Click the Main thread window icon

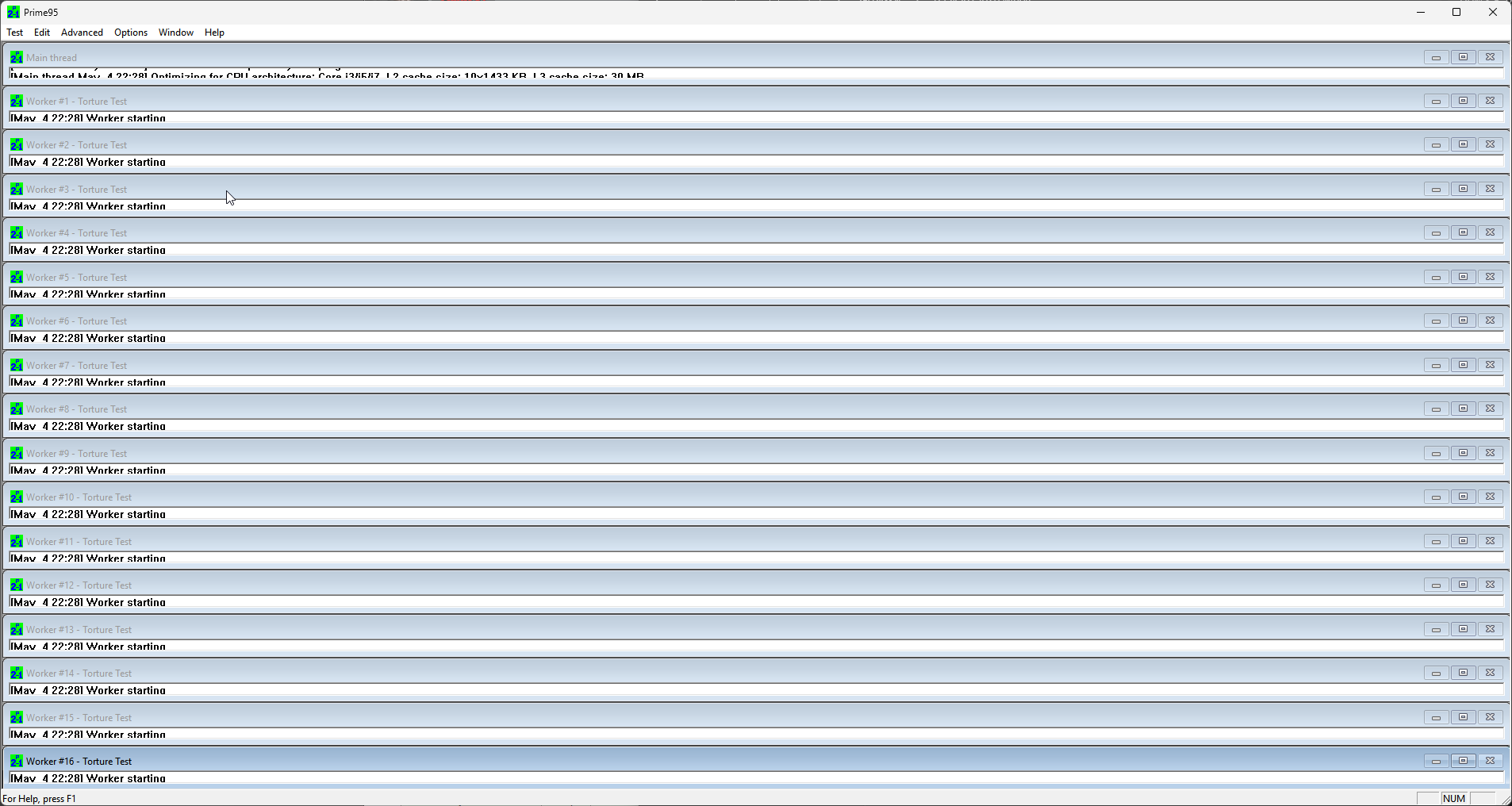[x=17, y=57]
